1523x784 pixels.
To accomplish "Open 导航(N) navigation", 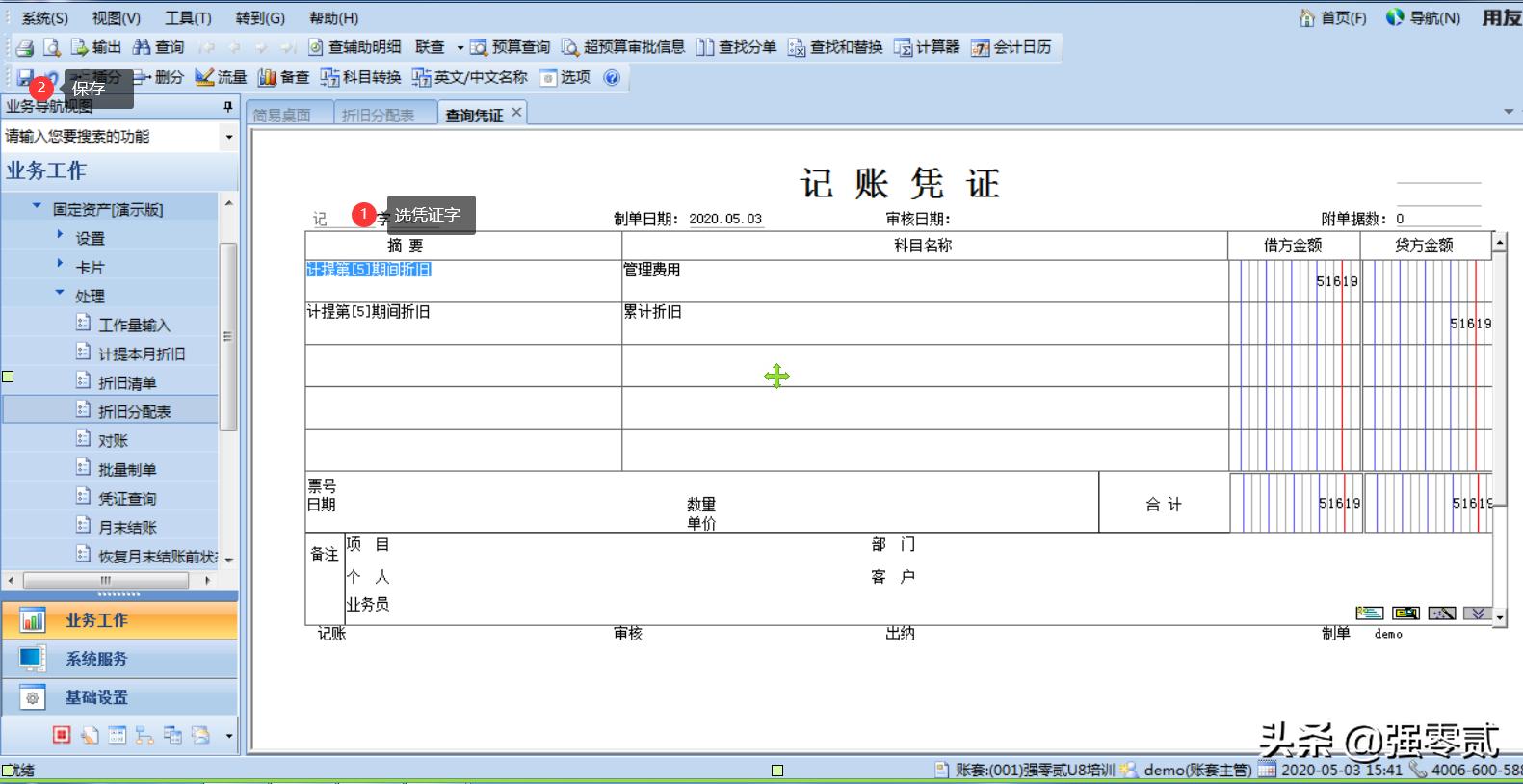I will coord(1423,18).
